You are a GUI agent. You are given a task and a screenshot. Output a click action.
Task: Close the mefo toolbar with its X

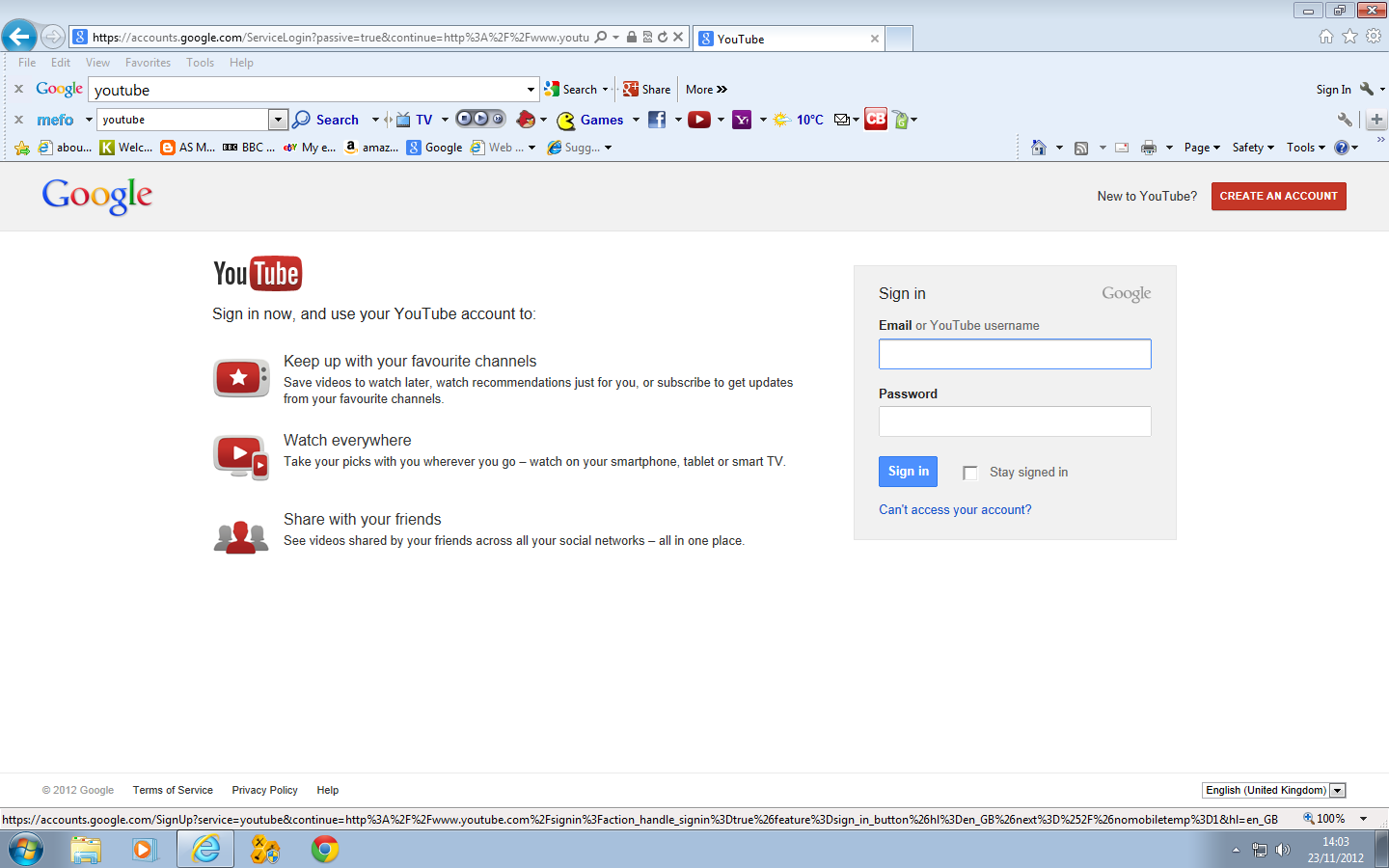click(x=18, y=120)
